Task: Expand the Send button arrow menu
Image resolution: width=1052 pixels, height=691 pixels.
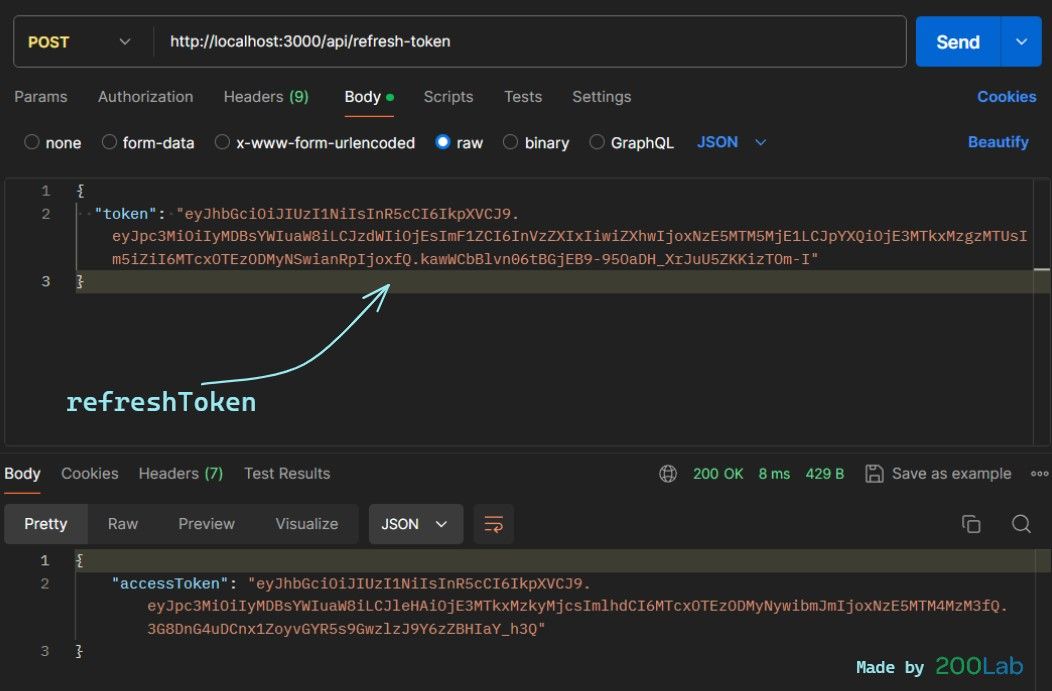Action: pyautogui.click(x=1021, y=42)
